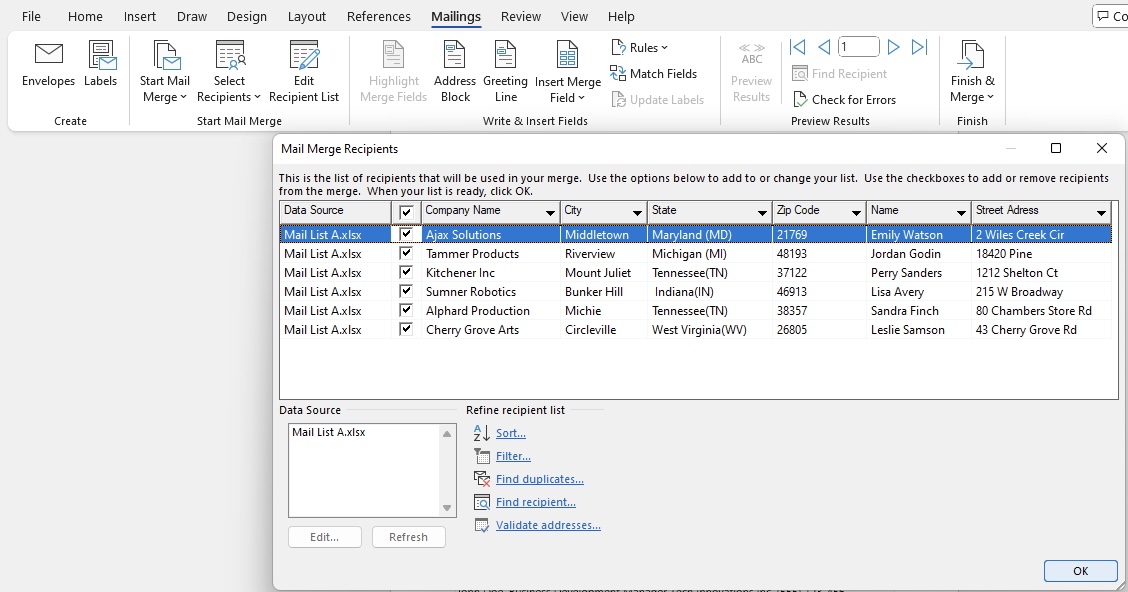Click the Refresh data source button
Viewport: 1128px width, 592px height.
coord(409,537)
